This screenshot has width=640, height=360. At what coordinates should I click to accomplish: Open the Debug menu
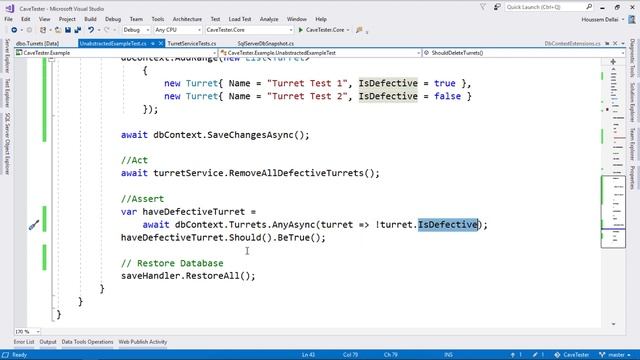pyautogui.click(x=113, y=19)
